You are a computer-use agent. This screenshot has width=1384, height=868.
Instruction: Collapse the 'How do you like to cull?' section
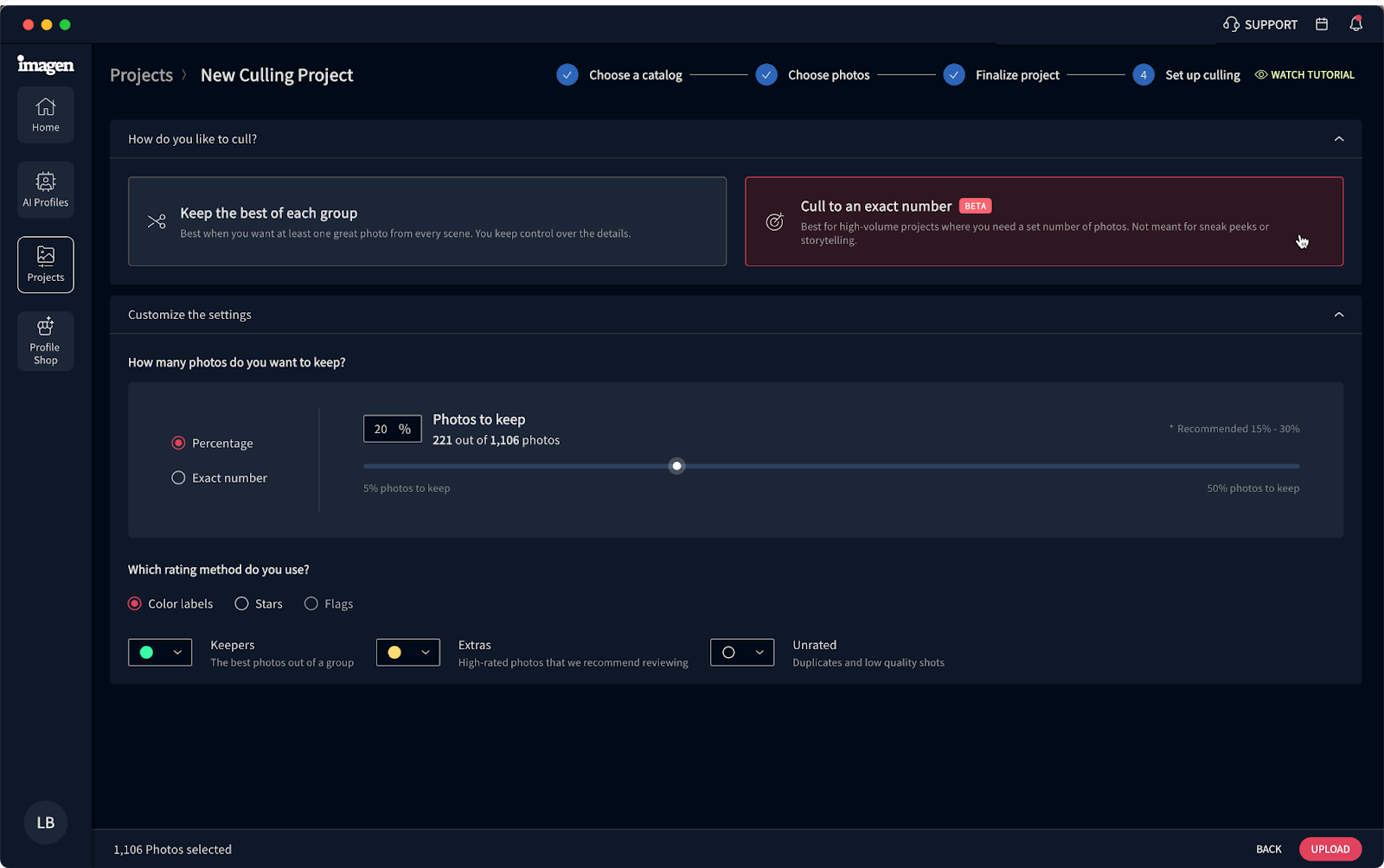pyautogui.click(x=1339, y=138)
